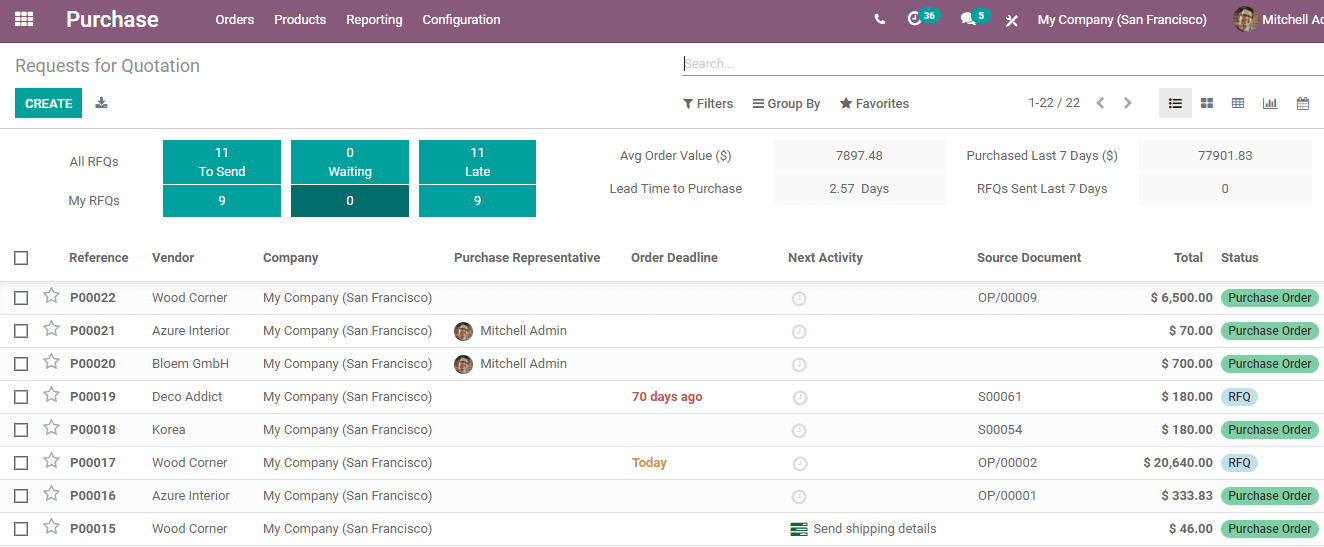
Task: Click activity clock icon for P00022
Action: (x=799, y=299)
